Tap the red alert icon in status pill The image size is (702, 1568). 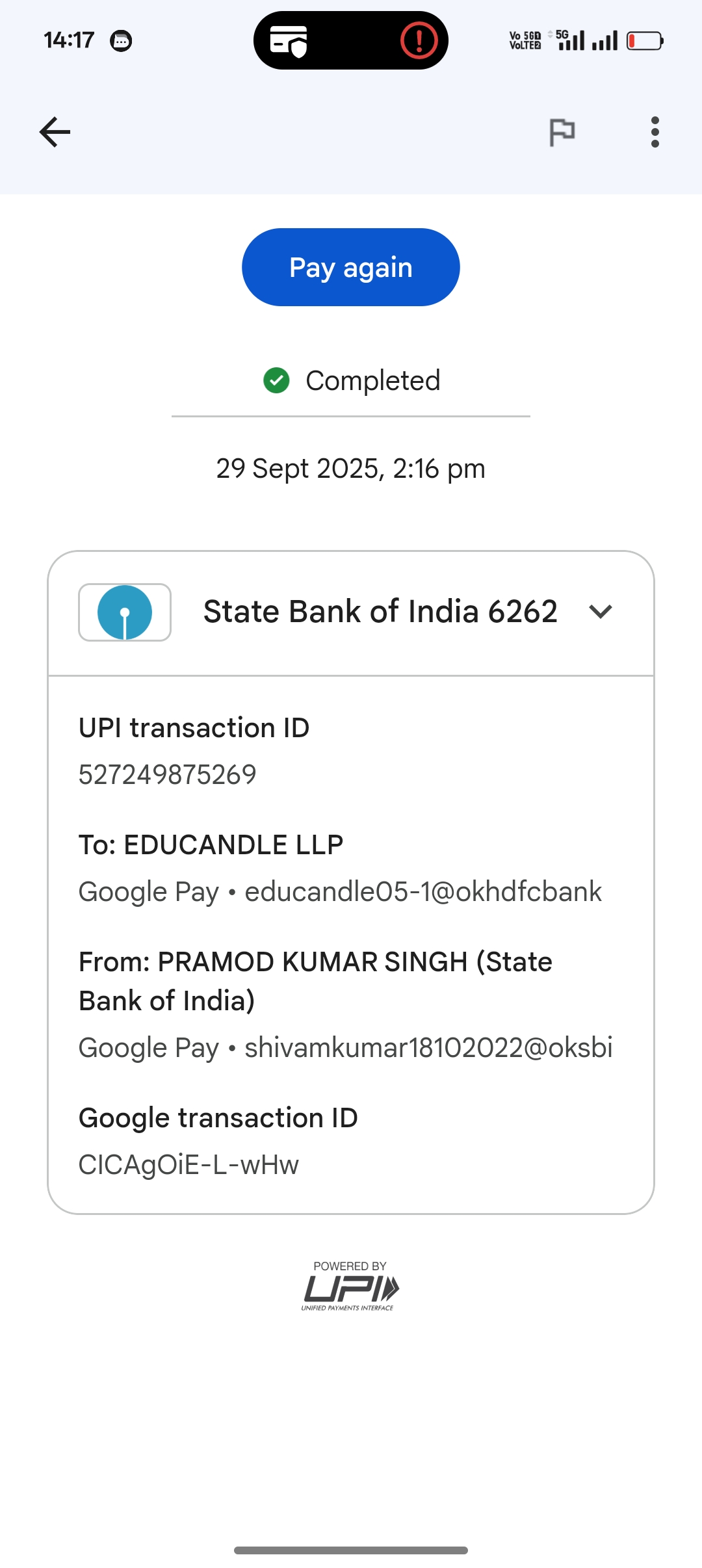[x=419, y=41]
